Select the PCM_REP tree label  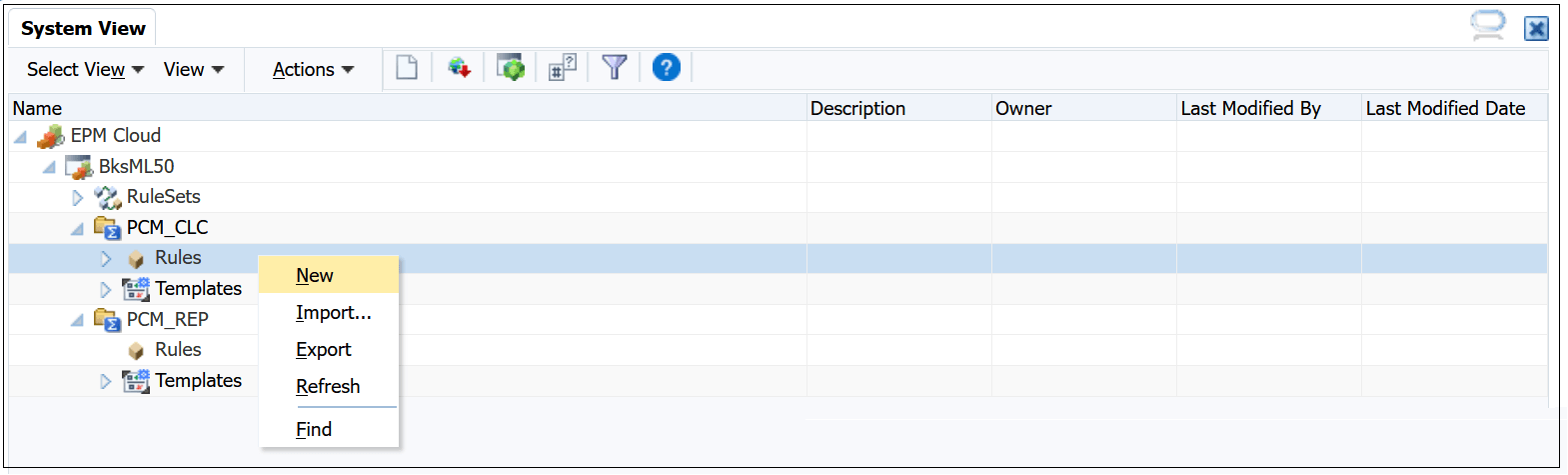167,319
